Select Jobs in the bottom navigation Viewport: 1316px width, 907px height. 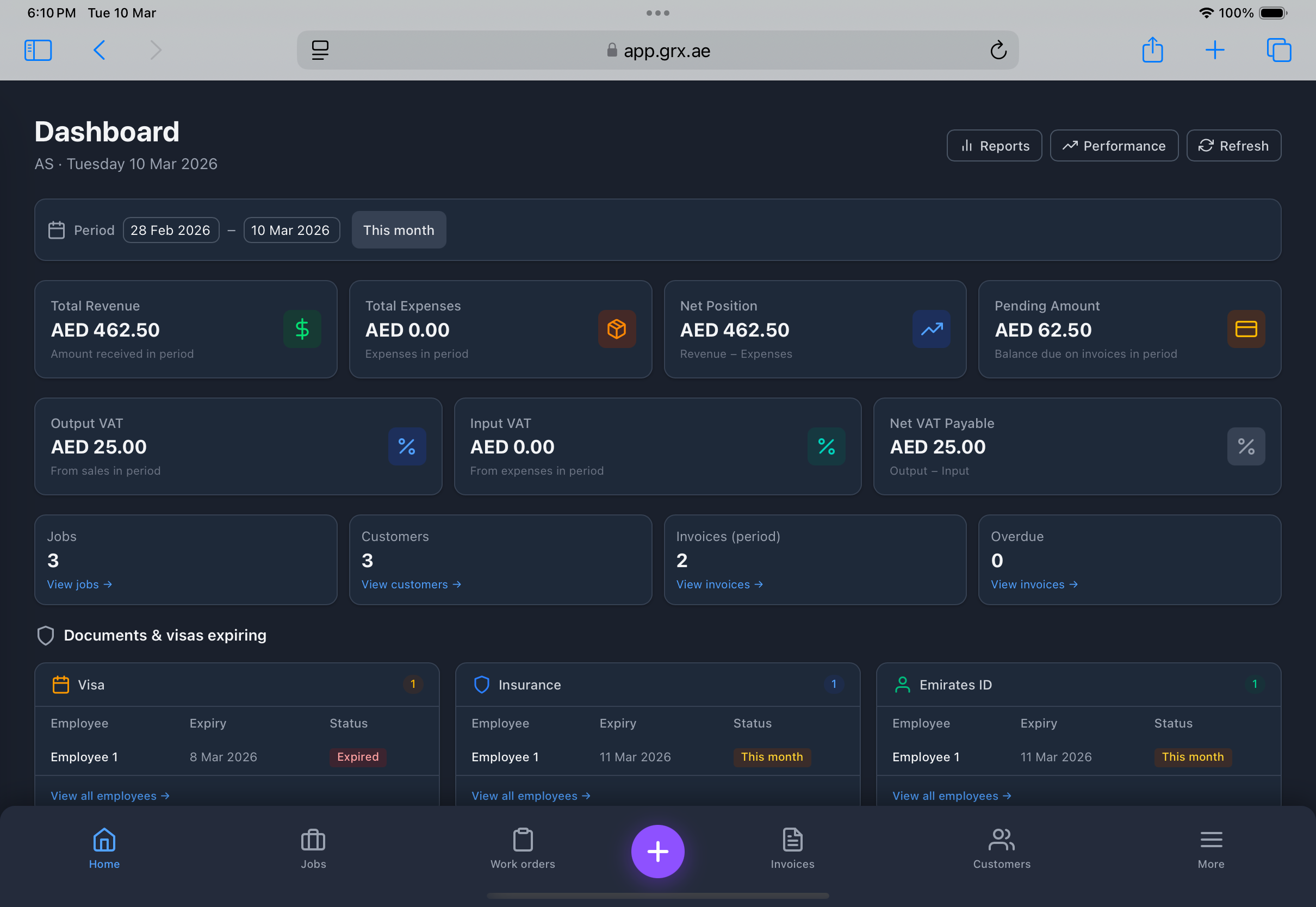point(313,849)
